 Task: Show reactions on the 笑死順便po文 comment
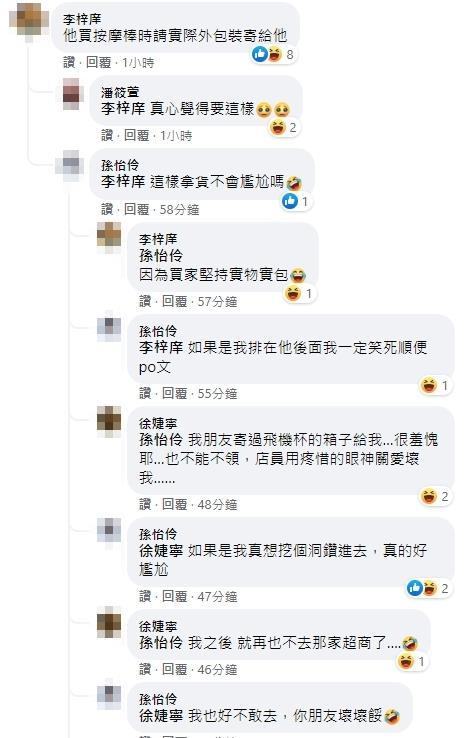(x=435, y=385)
